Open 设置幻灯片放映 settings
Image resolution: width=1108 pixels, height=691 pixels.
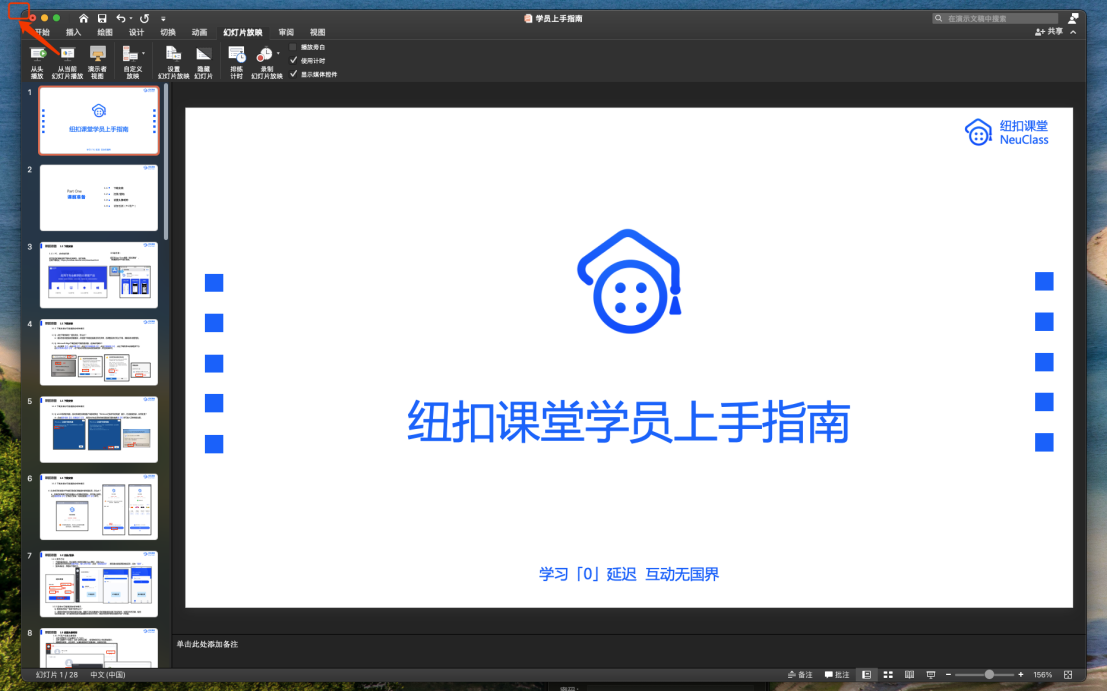tap(173, 62)
